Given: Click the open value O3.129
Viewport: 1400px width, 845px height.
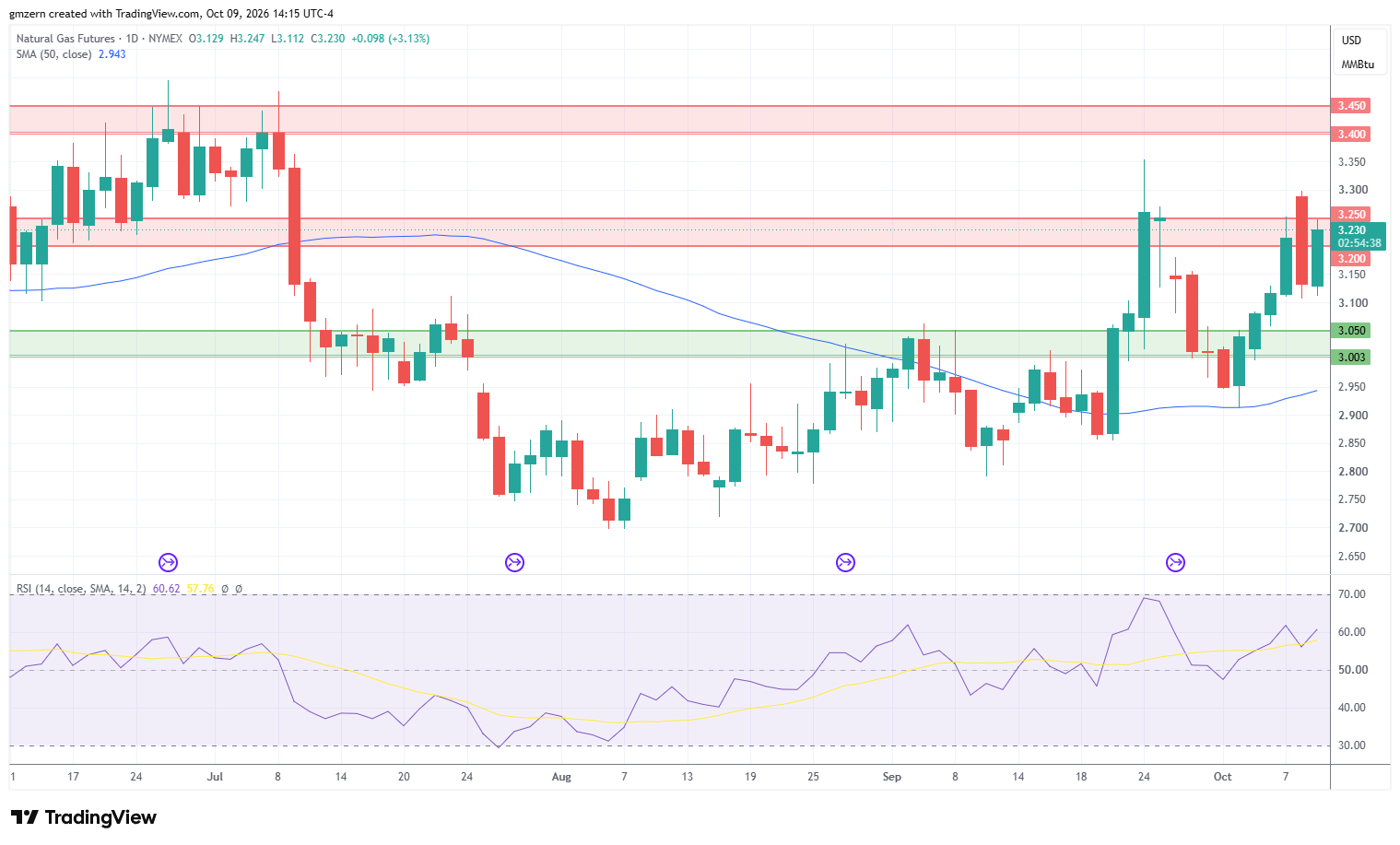Looking at the screenshot, I should (206, 39).
